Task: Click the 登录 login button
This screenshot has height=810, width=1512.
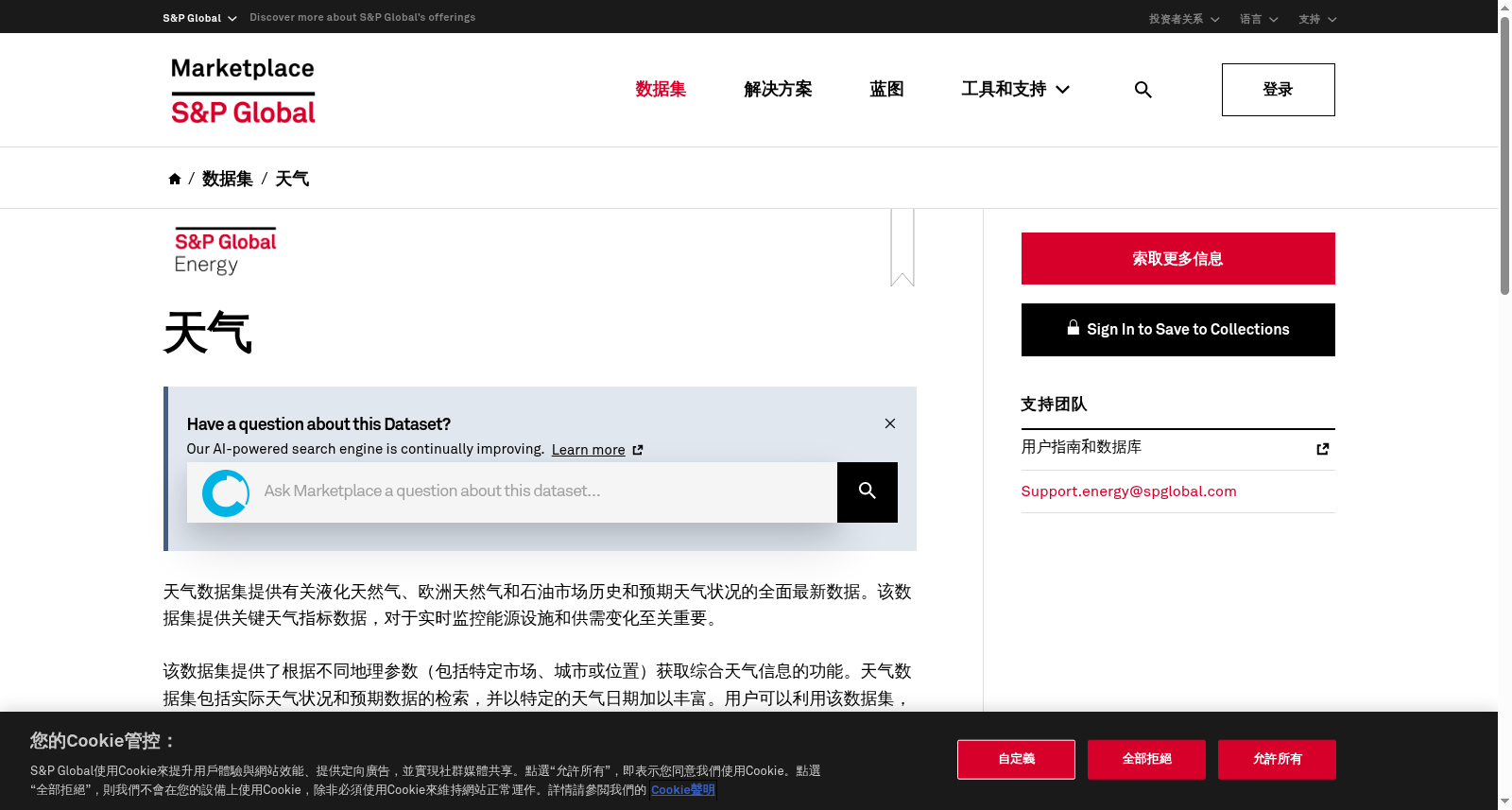Action: pyautogui.click(x=1279, y=90)
